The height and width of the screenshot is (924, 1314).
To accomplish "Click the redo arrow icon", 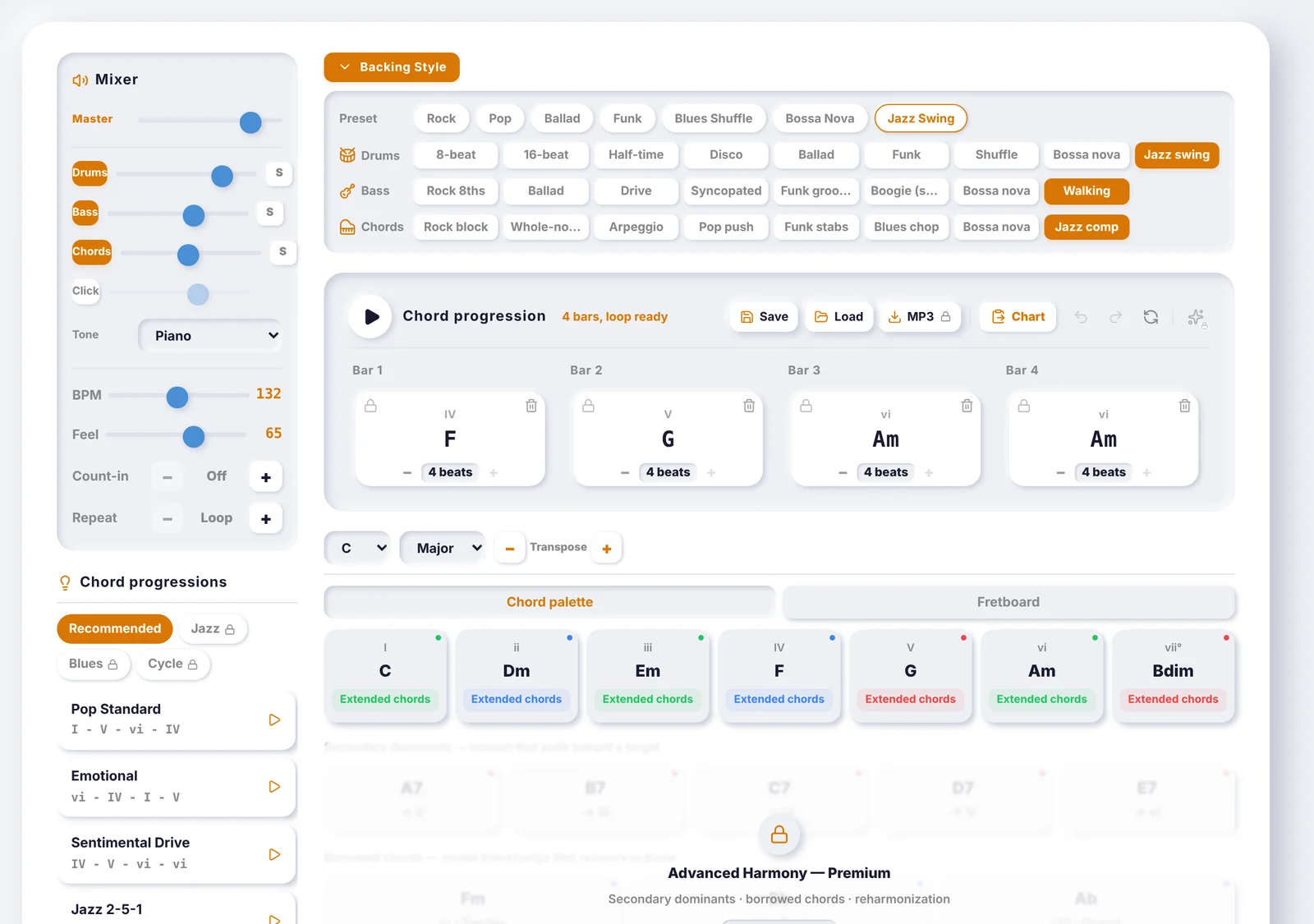I will point(1115,317).
